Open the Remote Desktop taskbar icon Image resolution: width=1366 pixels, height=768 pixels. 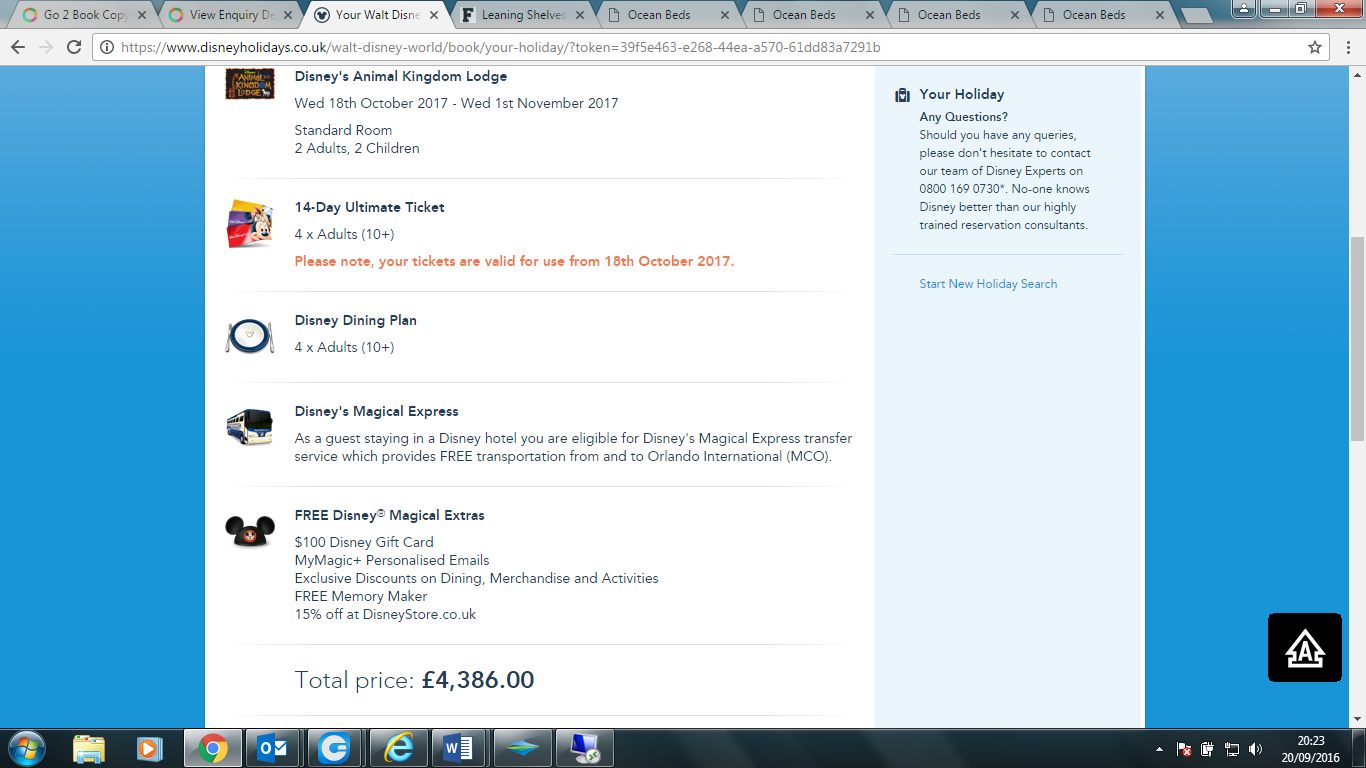(x=583, y=748)
